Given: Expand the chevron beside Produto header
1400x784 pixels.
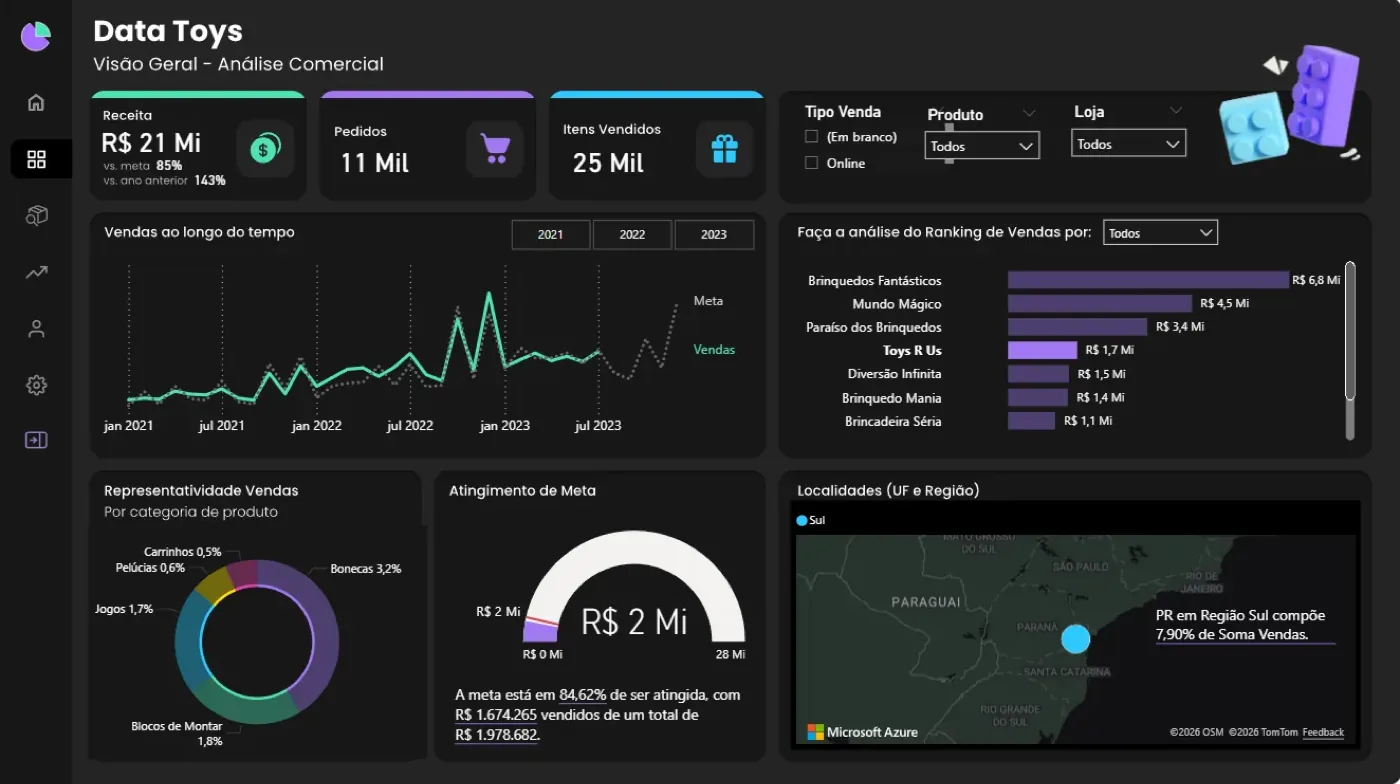Looking at the screenshot, I should pyautogui.click(x=1029, y=113).
